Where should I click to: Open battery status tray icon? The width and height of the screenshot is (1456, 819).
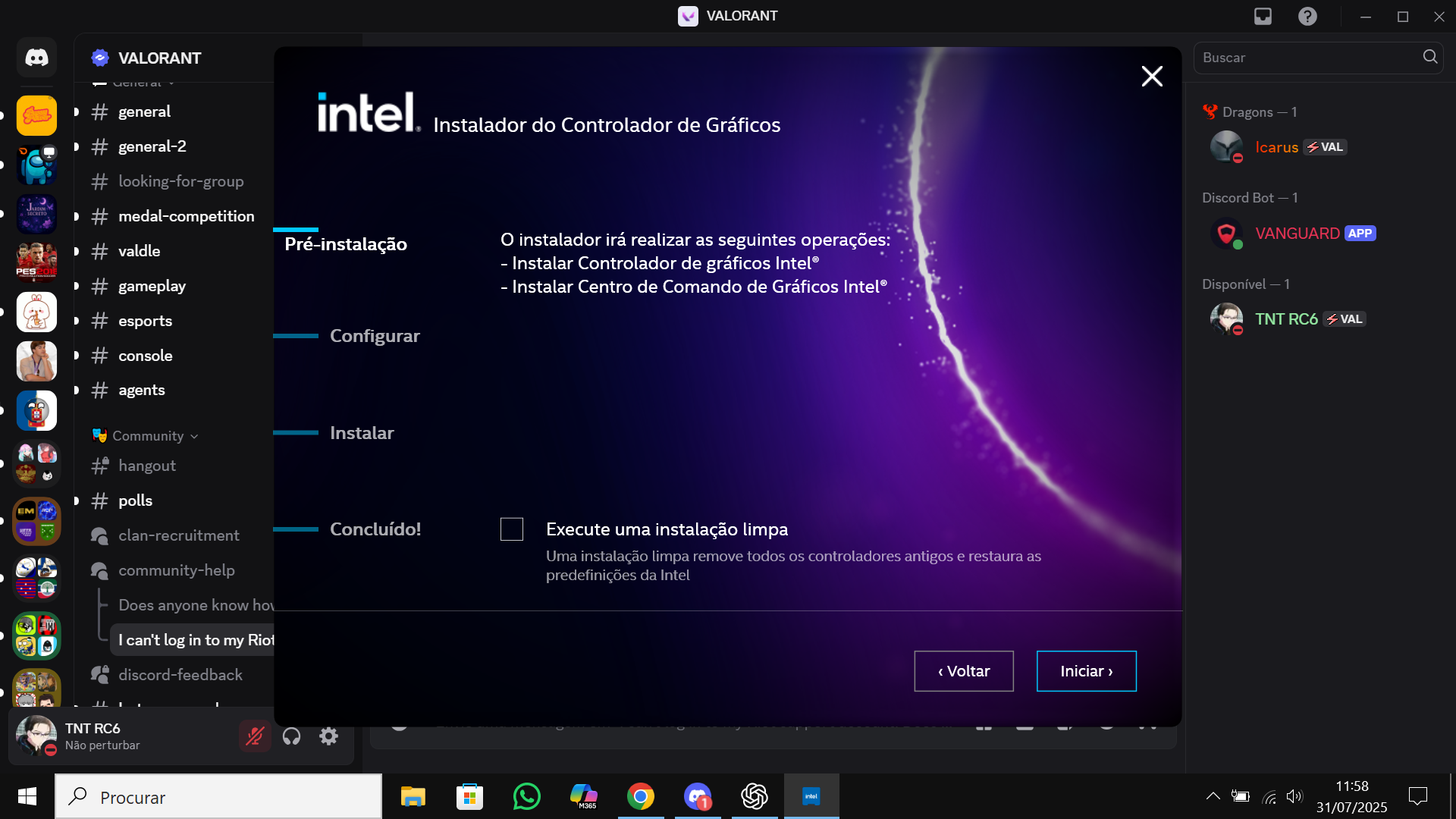pyautogui.click(x=1241, y=796)
